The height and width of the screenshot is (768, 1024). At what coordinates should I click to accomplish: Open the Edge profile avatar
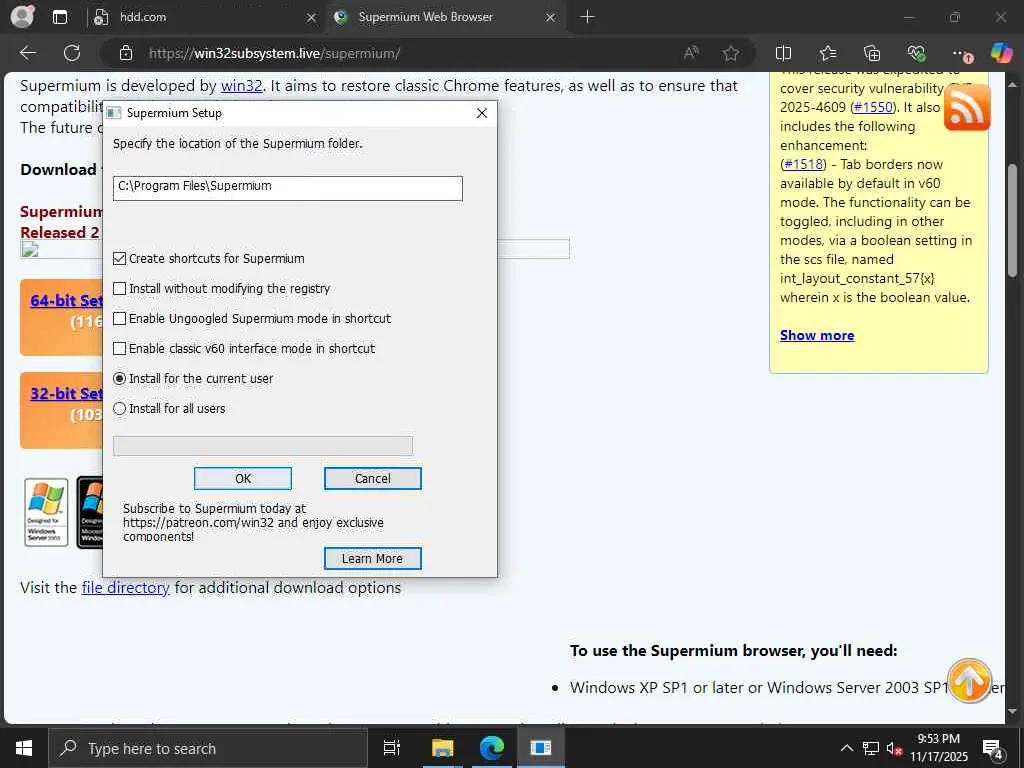click(22, 16)
